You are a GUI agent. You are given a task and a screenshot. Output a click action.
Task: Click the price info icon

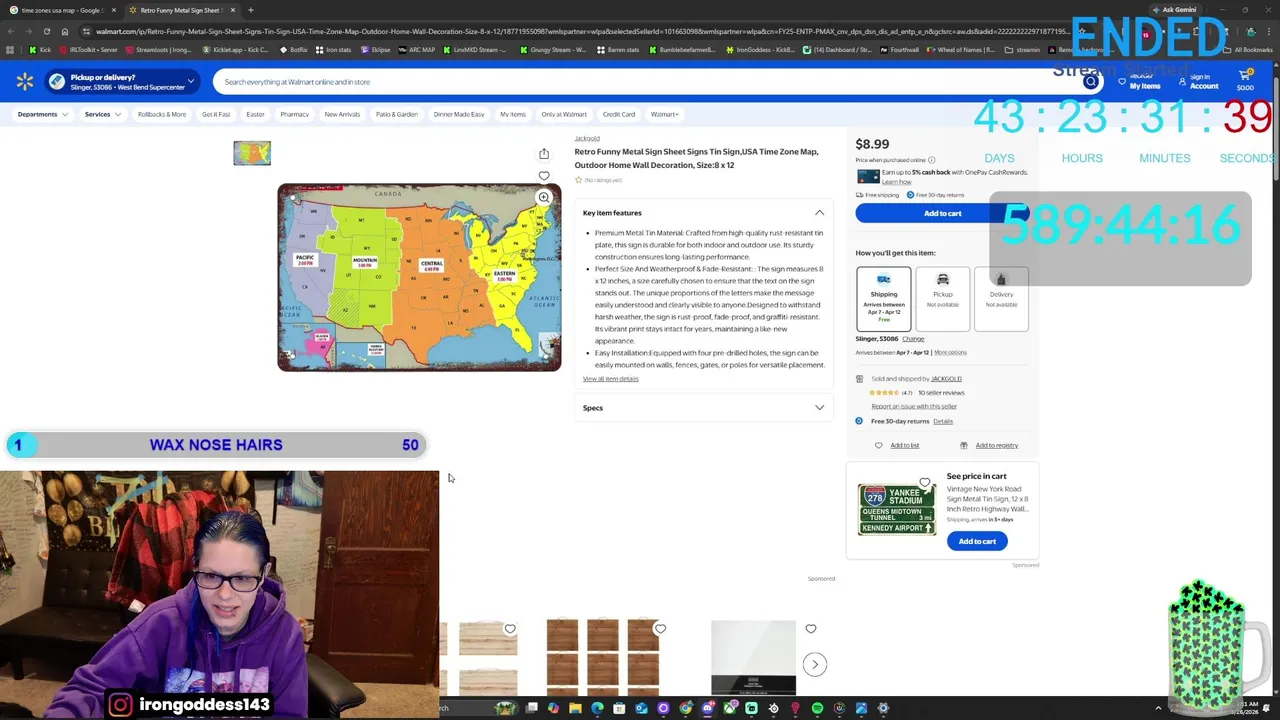tap(931, 160)
